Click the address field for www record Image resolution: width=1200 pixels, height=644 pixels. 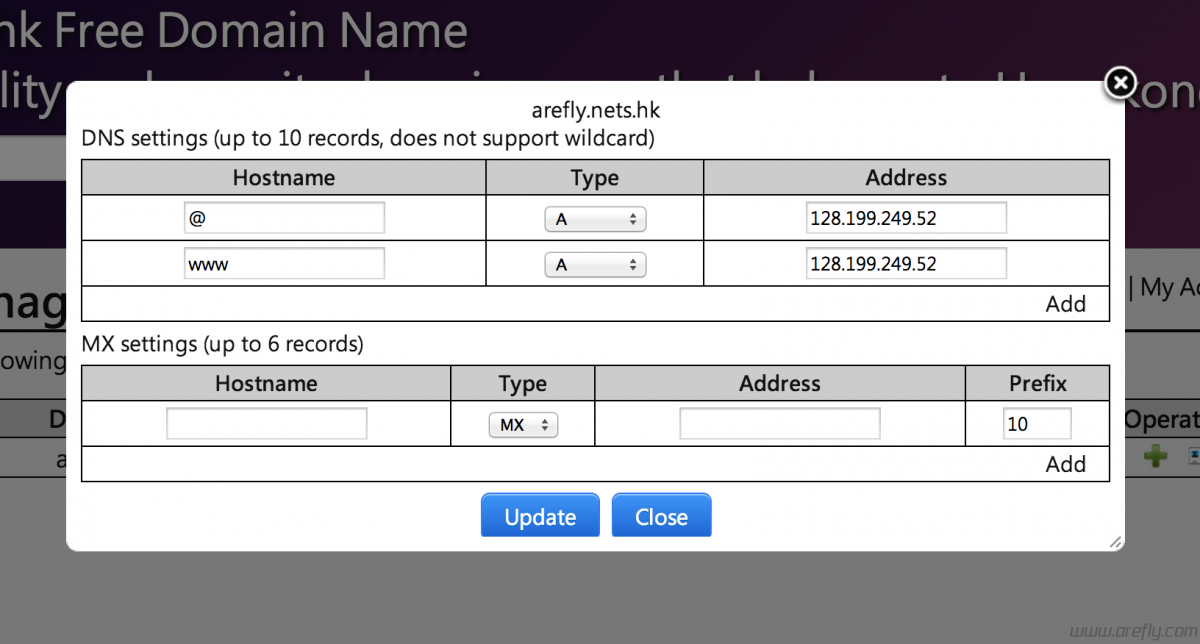coord(906,264)
